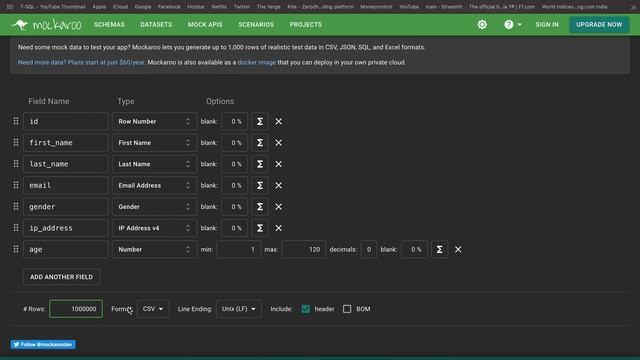Click the Mockaroo kangaroo logo
640x360 pixels.
pos(46,25)
